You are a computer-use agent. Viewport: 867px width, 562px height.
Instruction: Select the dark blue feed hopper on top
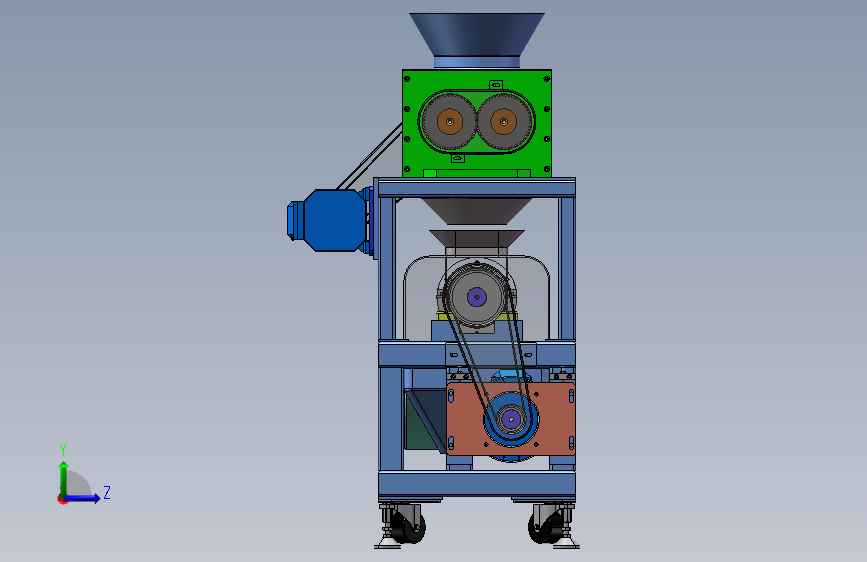click(x=477, y=34)
